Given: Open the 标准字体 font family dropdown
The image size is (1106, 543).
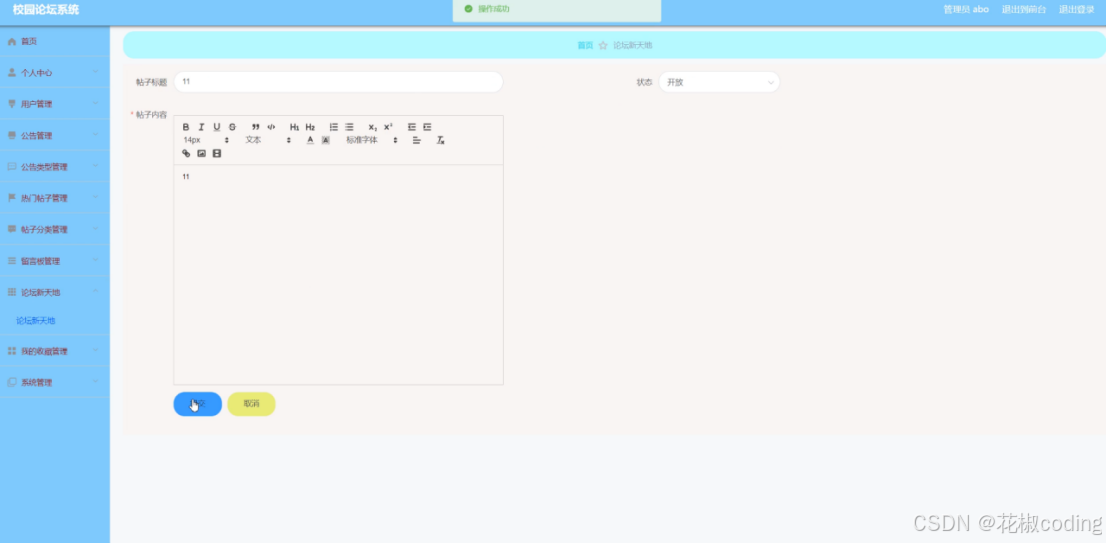Looking at the screenshot, I should click(372, 140).
